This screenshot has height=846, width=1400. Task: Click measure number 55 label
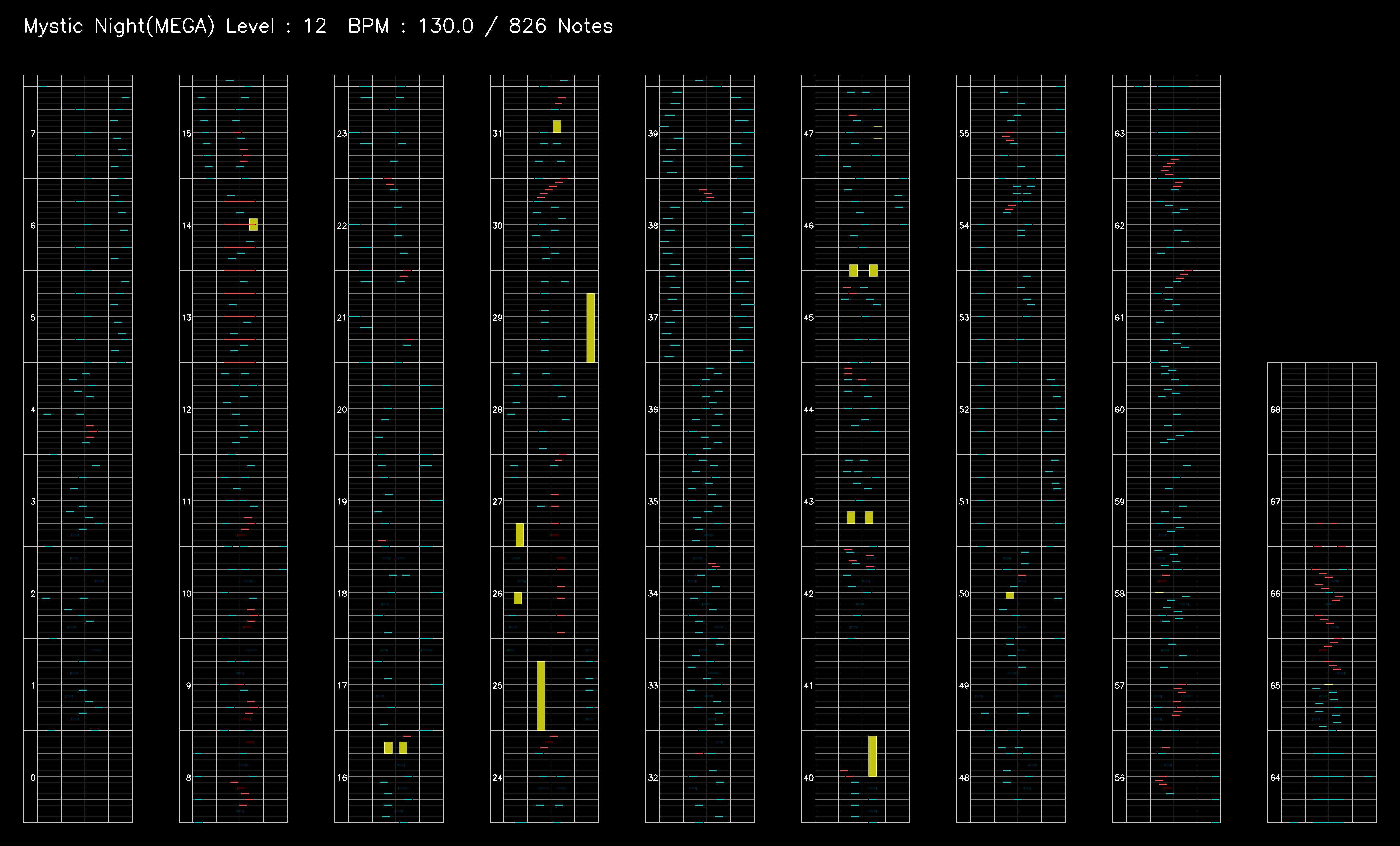tap(964, 134)
